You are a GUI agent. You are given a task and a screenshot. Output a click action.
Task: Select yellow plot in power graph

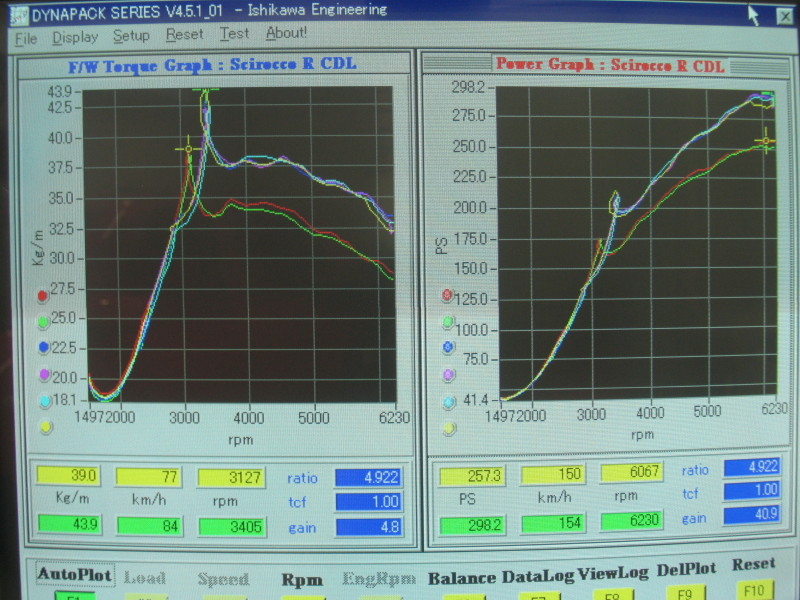coord(449,429)
